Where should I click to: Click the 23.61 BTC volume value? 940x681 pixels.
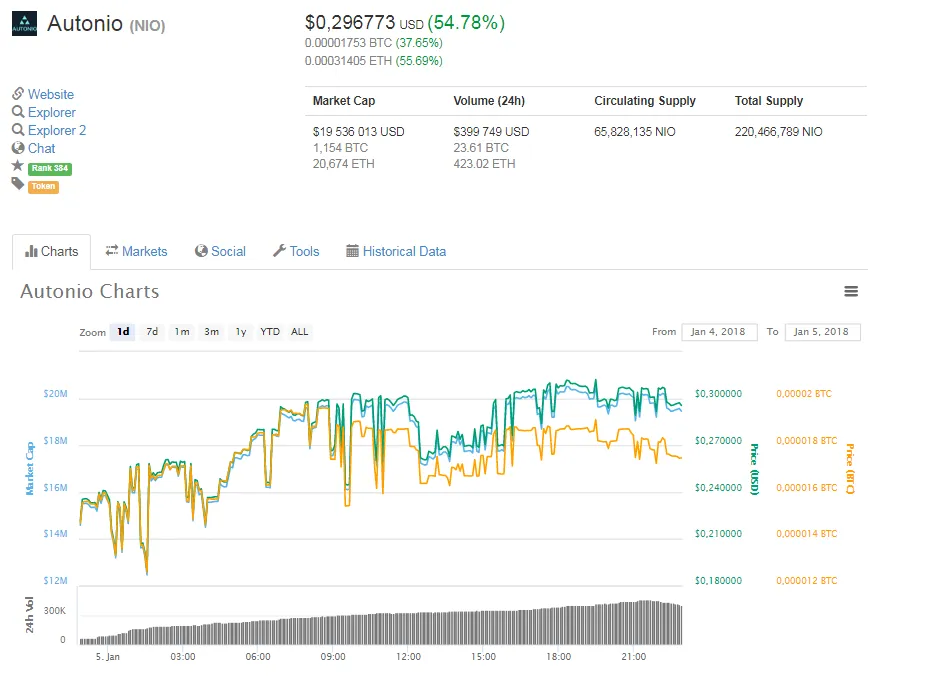[481, 147]
